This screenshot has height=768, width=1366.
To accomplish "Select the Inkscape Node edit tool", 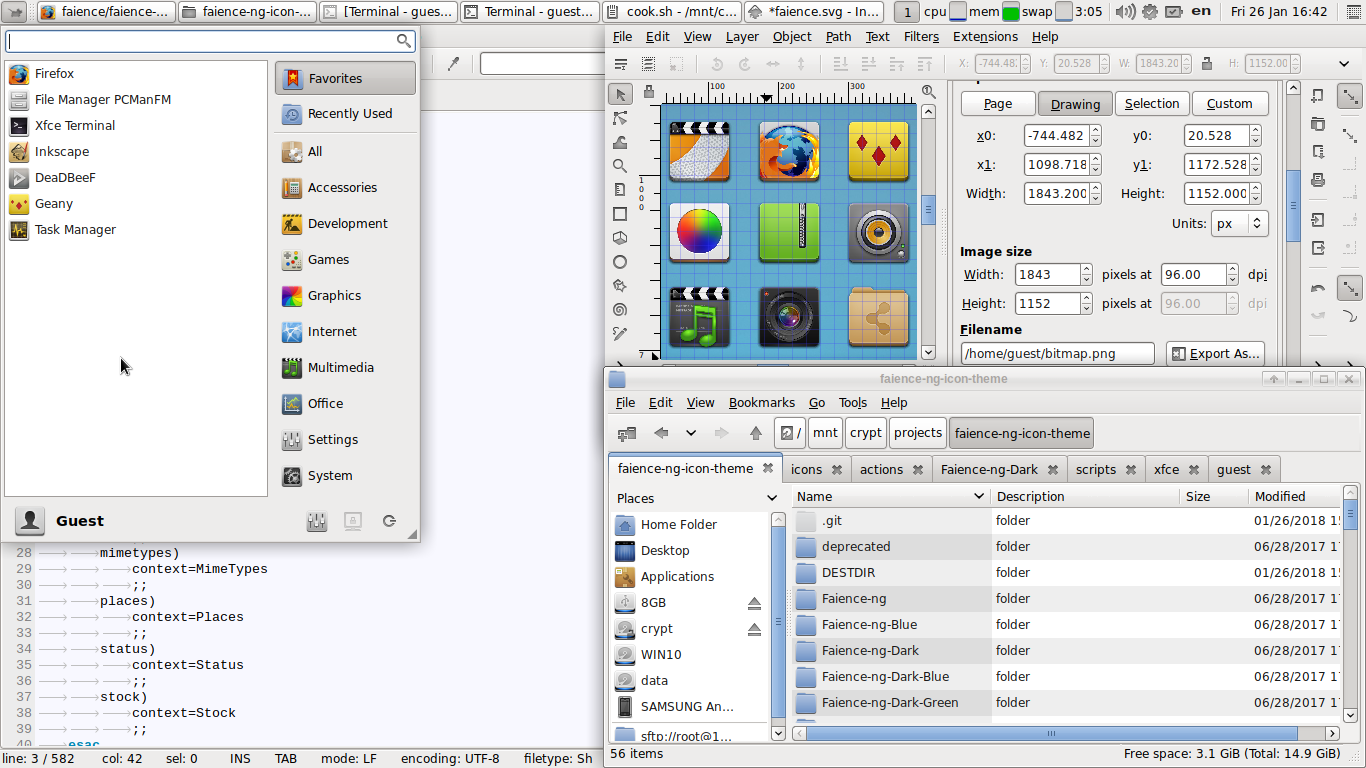I will [x=620, y=118].
